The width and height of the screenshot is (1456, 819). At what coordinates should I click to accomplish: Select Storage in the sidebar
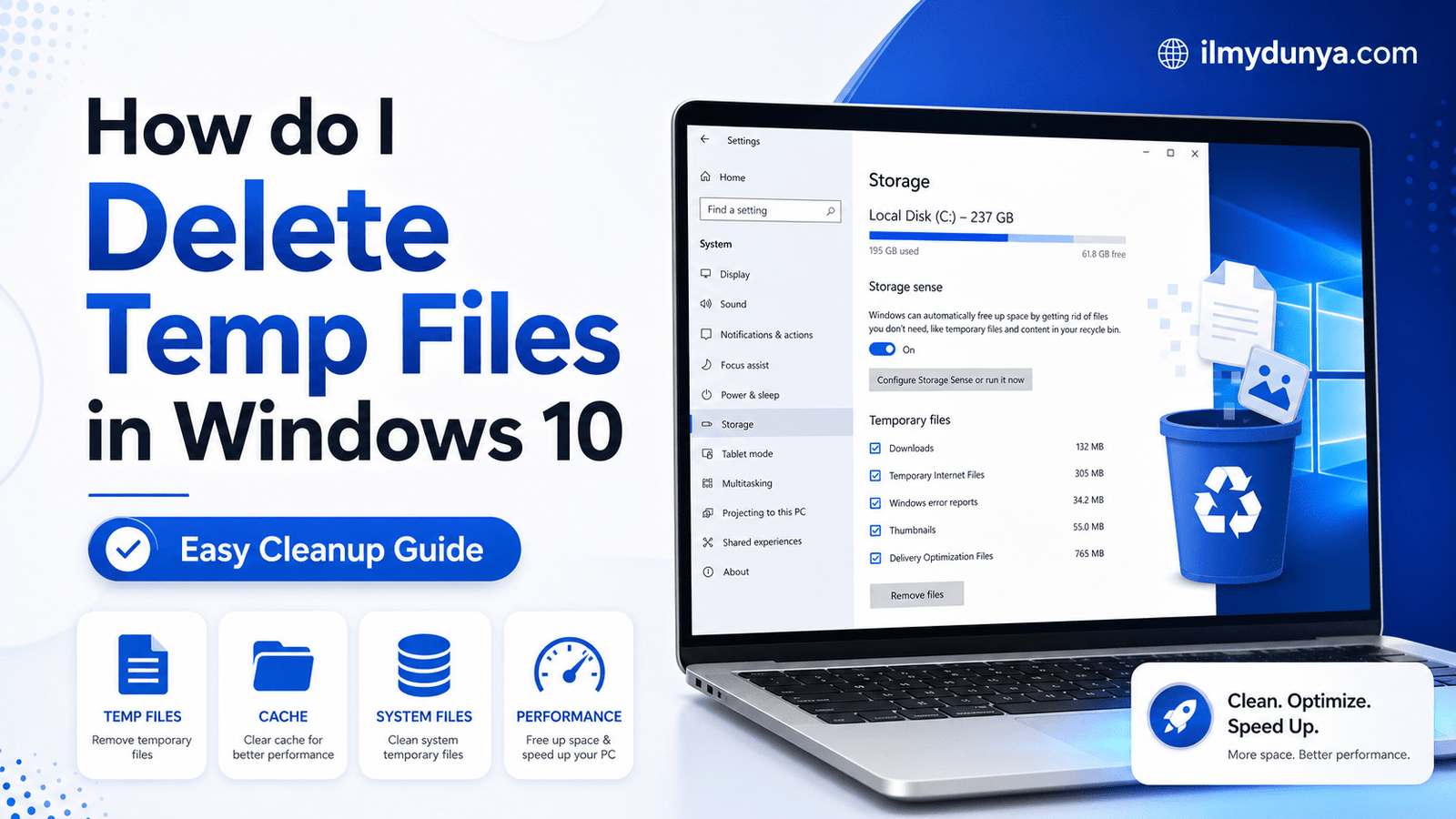[x=772, y=423]
